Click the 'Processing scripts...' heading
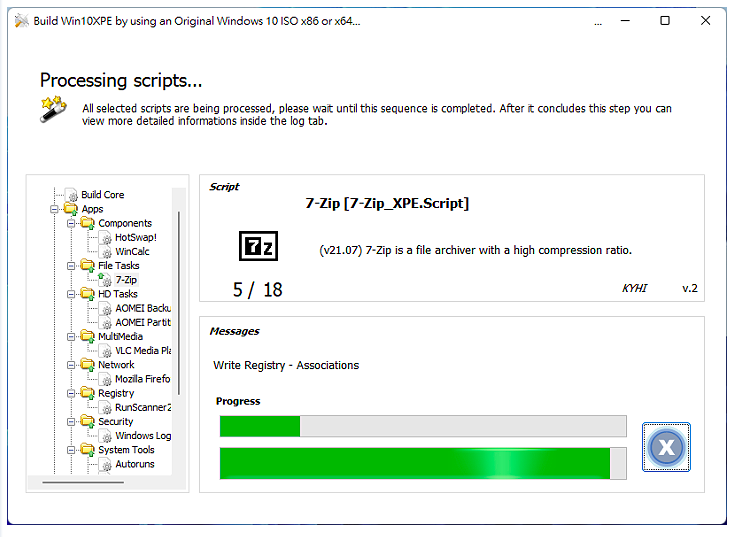This screenshot has height=537, width=743. click(x=121, y=81)
